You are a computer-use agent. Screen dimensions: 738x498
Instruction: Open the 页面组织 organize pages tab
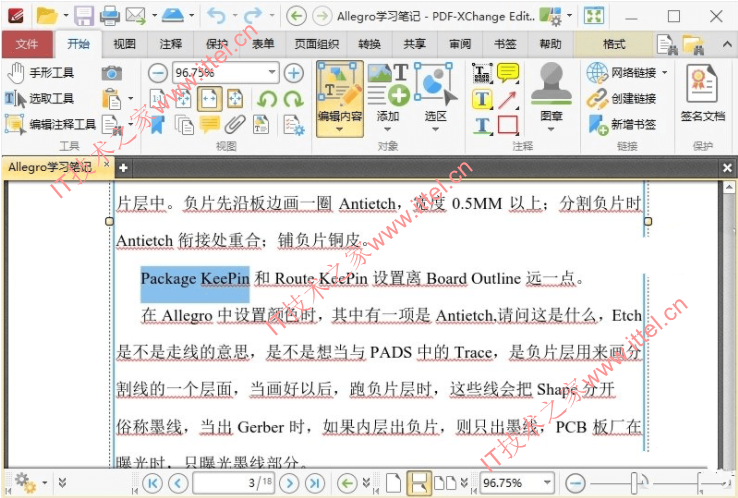[317, 44]
